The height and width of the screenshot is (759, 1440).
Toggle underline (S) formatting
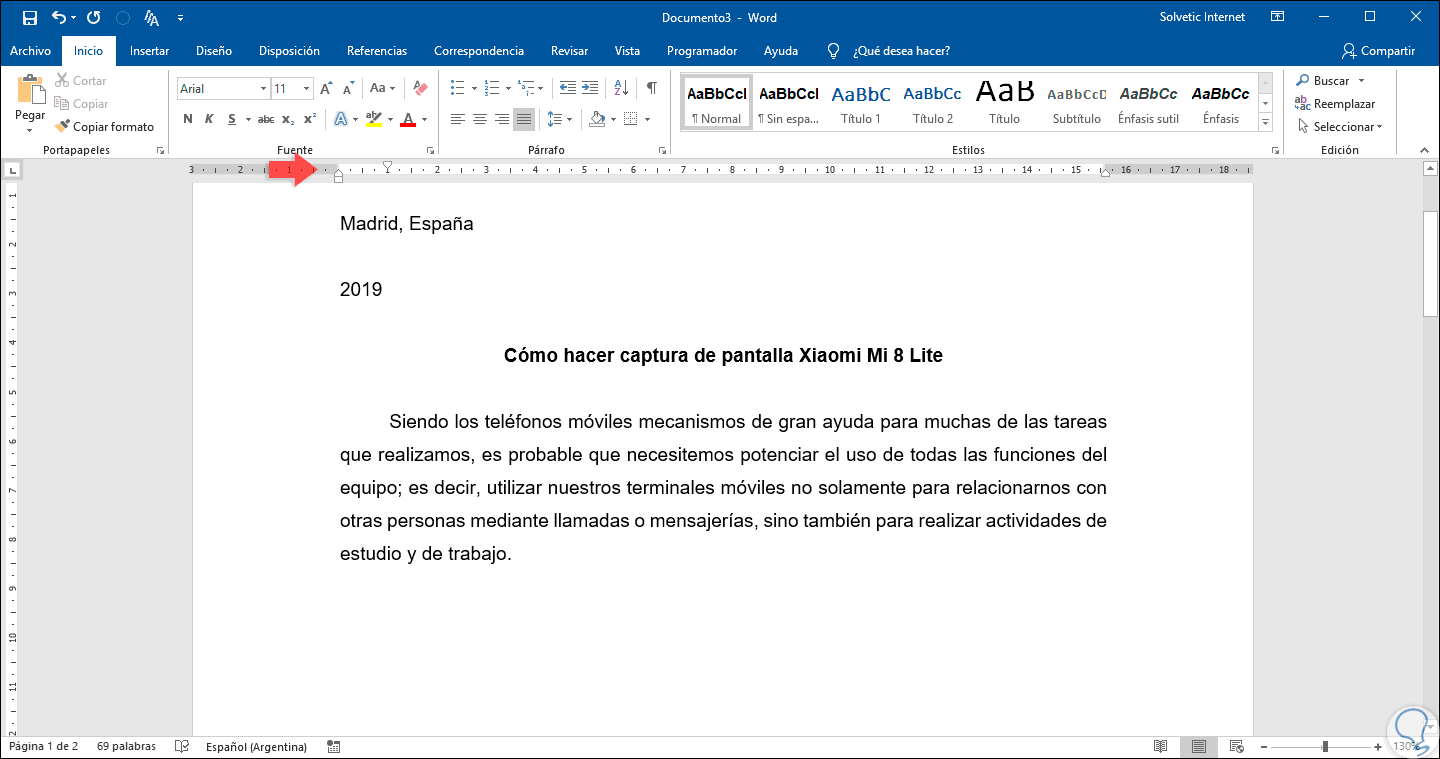tap(232, 119)
